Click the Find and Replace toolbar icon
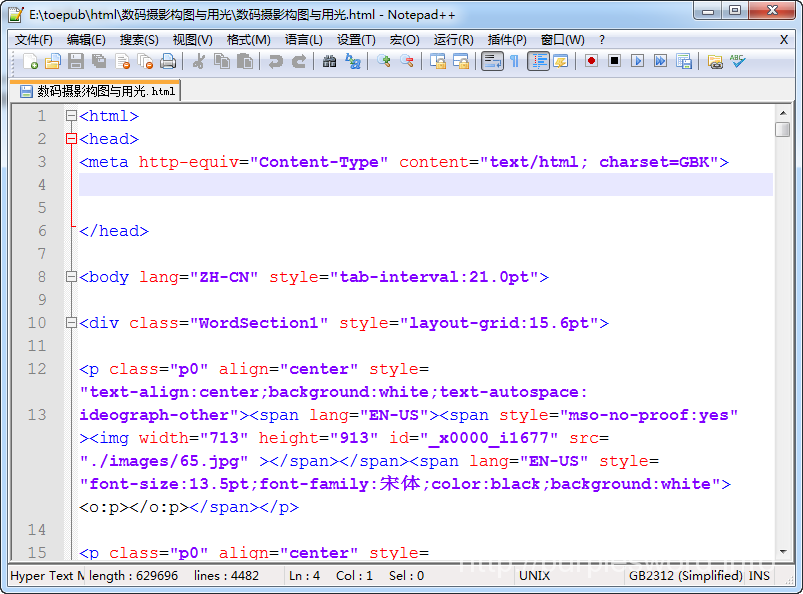 click(353, 61)
